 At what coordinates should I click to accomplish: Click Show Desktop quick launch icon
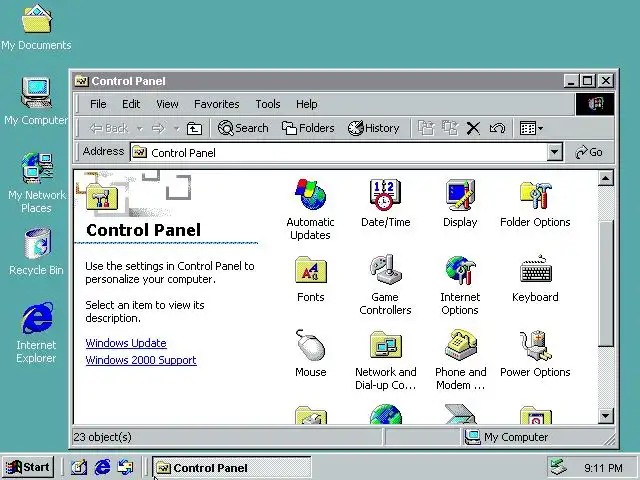[78, 467]
